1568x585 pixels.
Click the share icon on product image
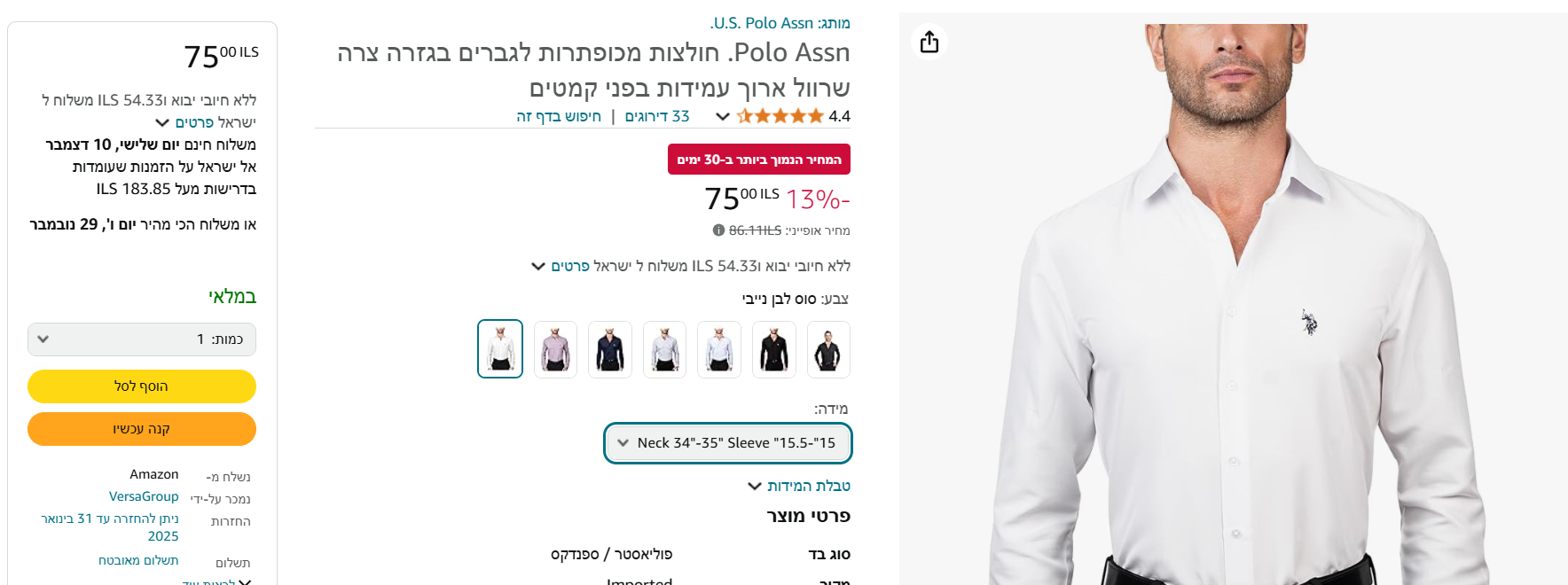929,42
